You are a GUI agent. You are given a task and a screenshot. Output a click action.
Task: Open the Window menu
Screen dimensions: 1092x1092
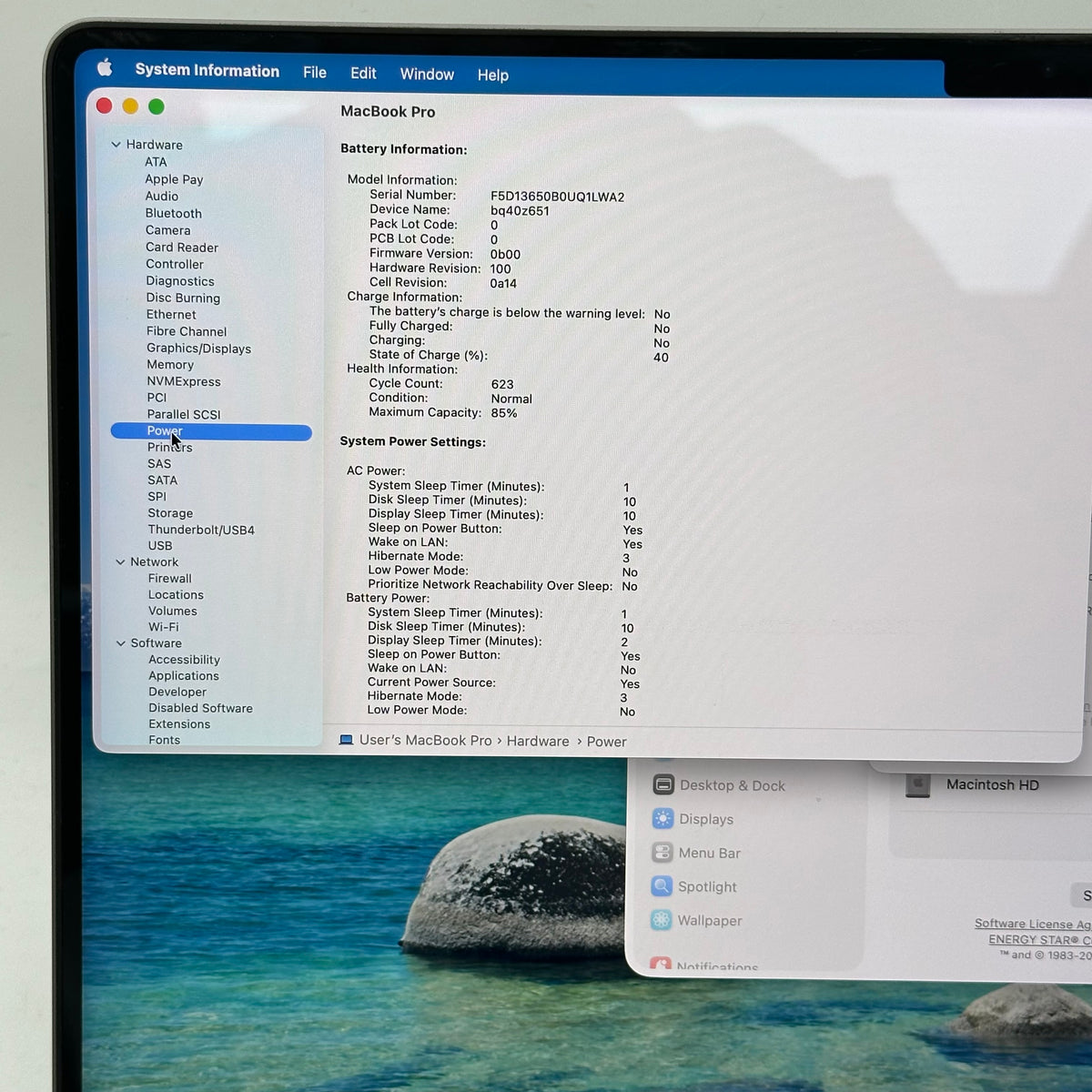[x=427, y=75]
